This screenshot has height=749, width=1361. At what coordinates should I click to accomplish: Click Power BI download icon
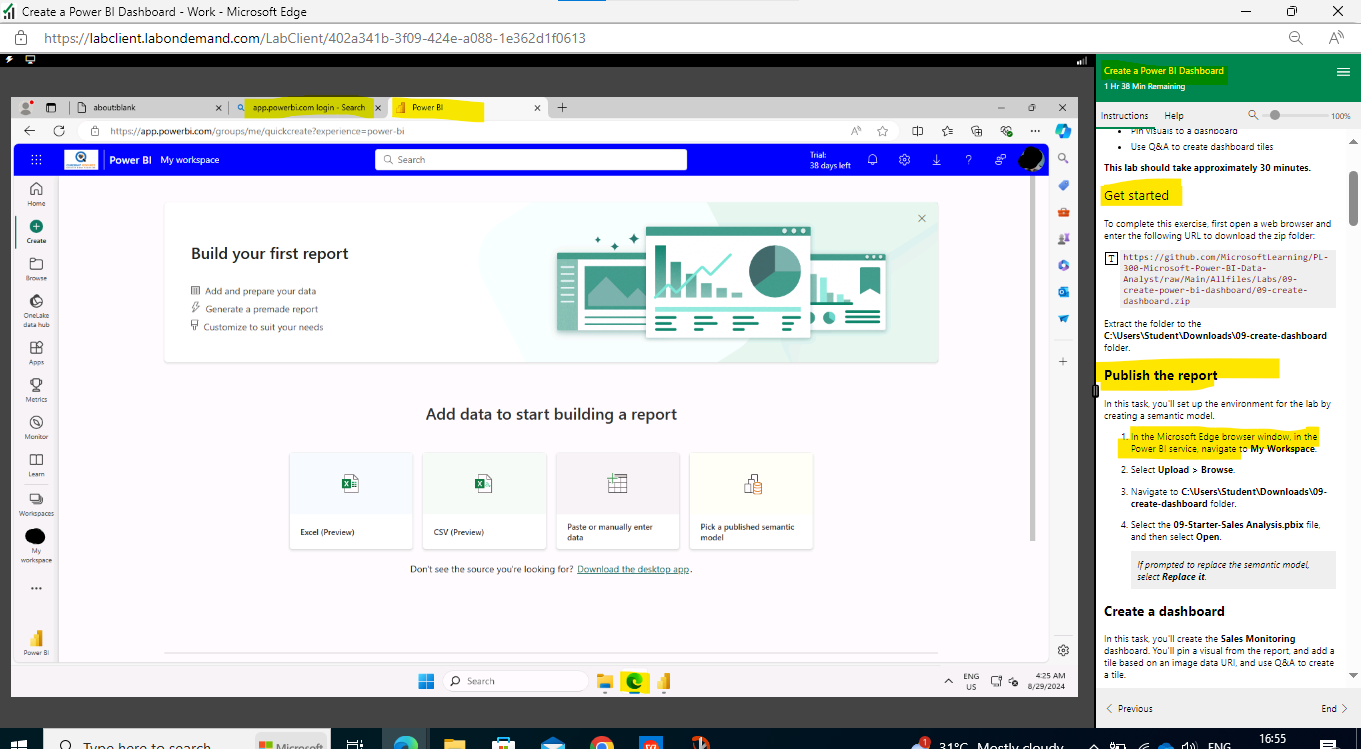pyautogui.click(x=936, y=160)
